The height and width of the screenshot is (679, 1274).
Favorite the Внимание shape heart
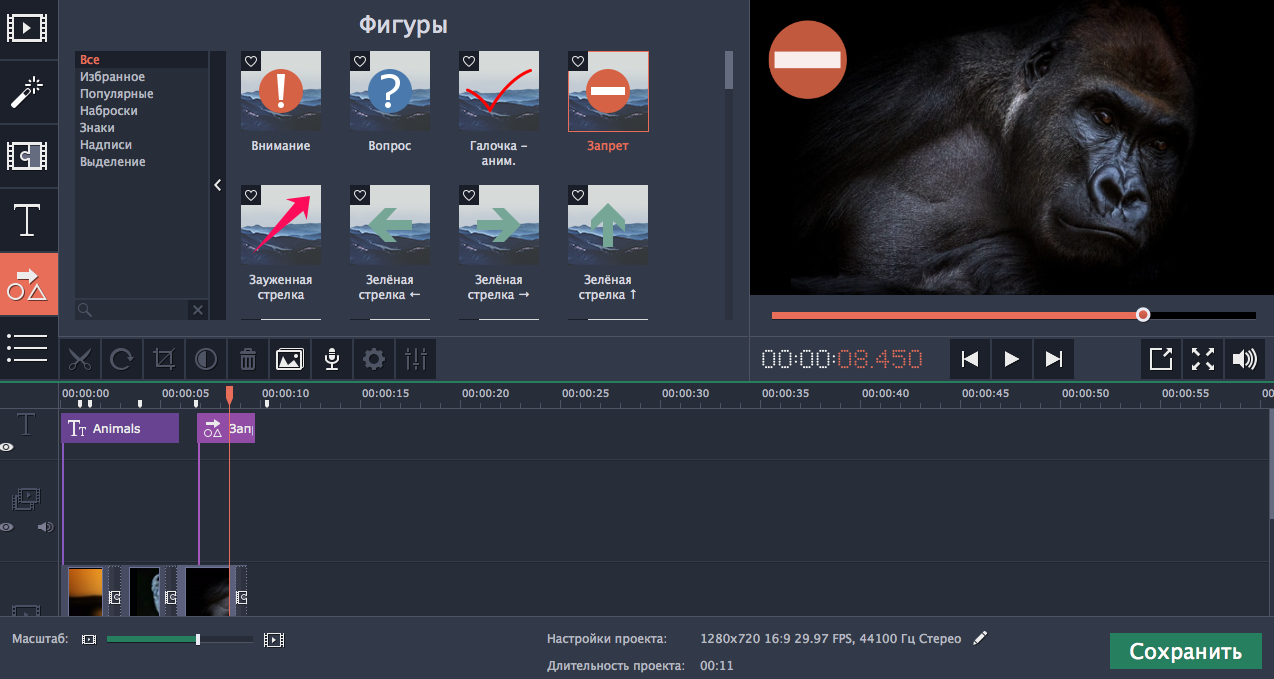[250, 61]
